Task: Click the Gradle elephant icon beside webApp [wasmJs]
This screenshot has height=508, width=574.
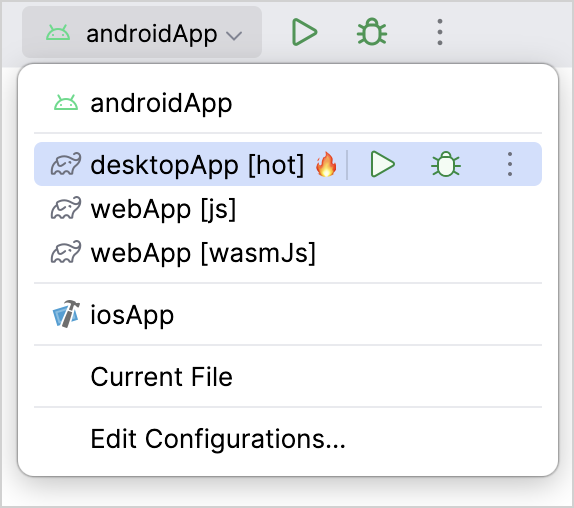Action: click(66, 251)
